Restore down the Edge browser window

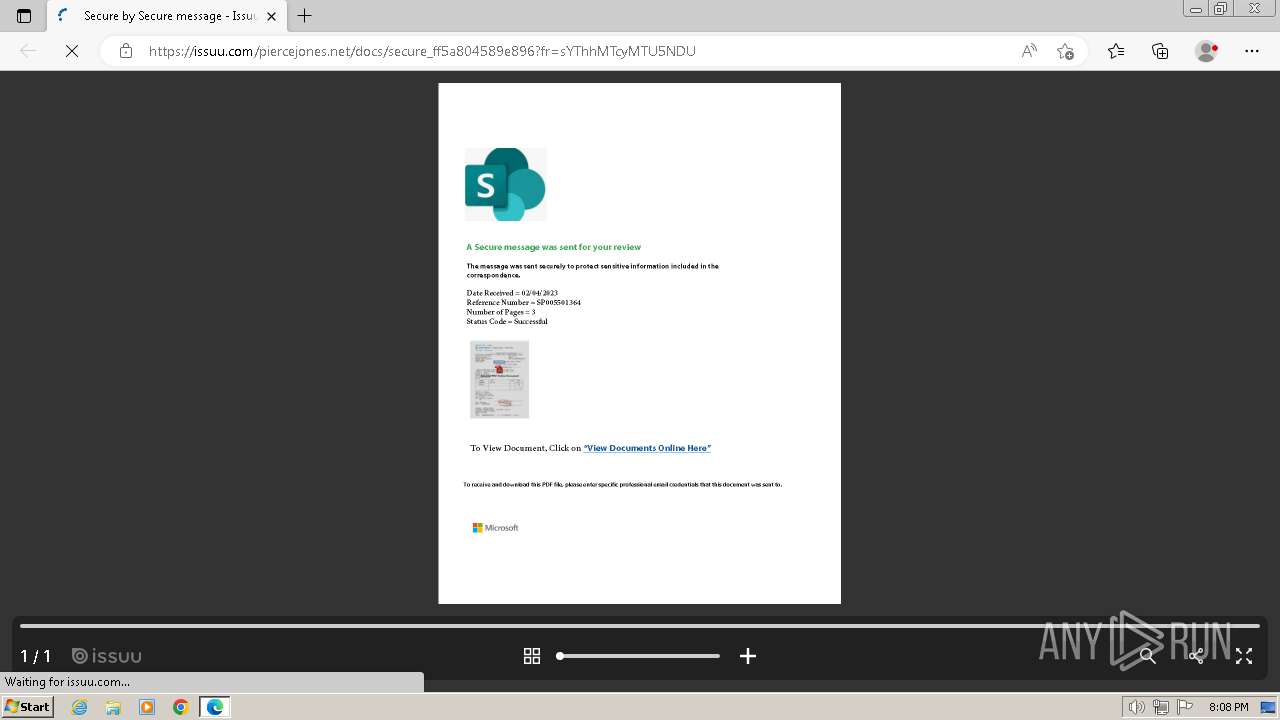(x=1221, y=9)
